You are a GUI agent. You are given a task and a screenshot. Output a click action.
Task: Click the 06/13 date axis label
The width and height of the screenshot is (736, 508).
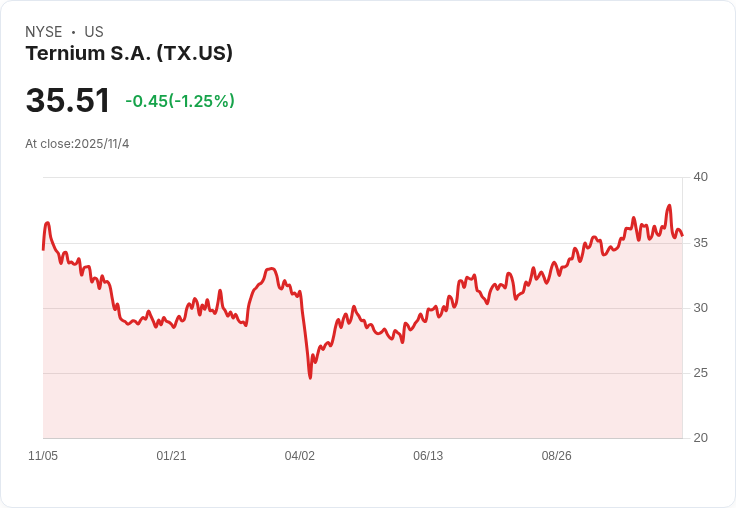(428, 456)
